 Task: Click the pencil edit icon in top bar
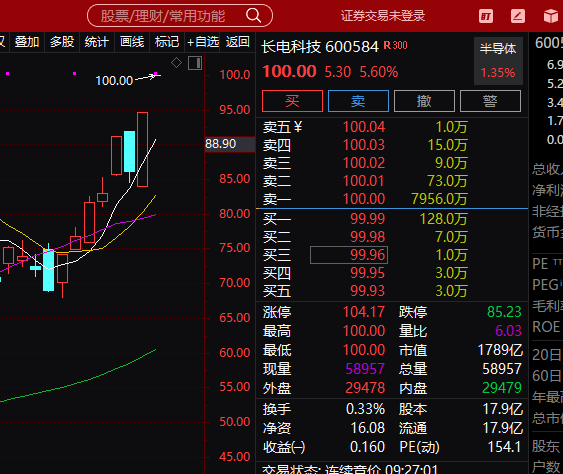click(518, 16)
